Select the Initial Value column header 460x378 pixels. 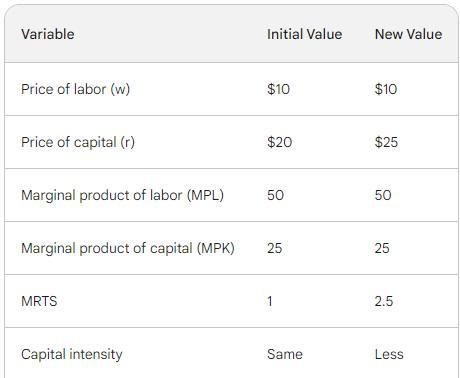click(304, 34)
